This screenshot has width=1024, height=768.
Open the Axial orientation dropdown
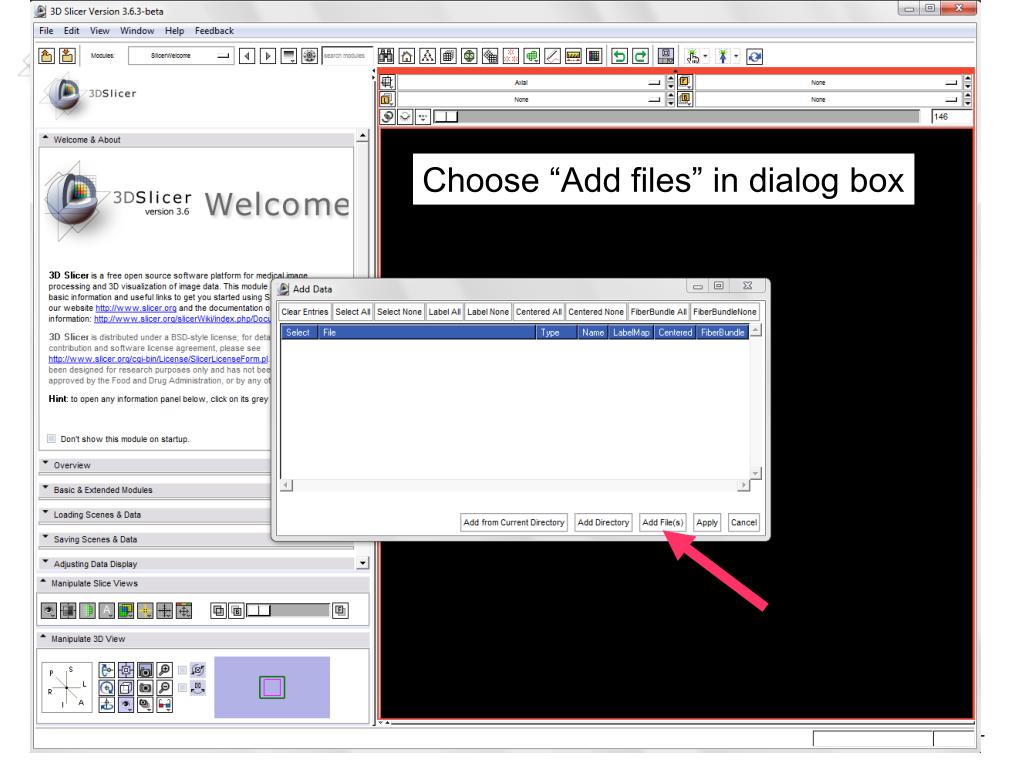(530, 83)
